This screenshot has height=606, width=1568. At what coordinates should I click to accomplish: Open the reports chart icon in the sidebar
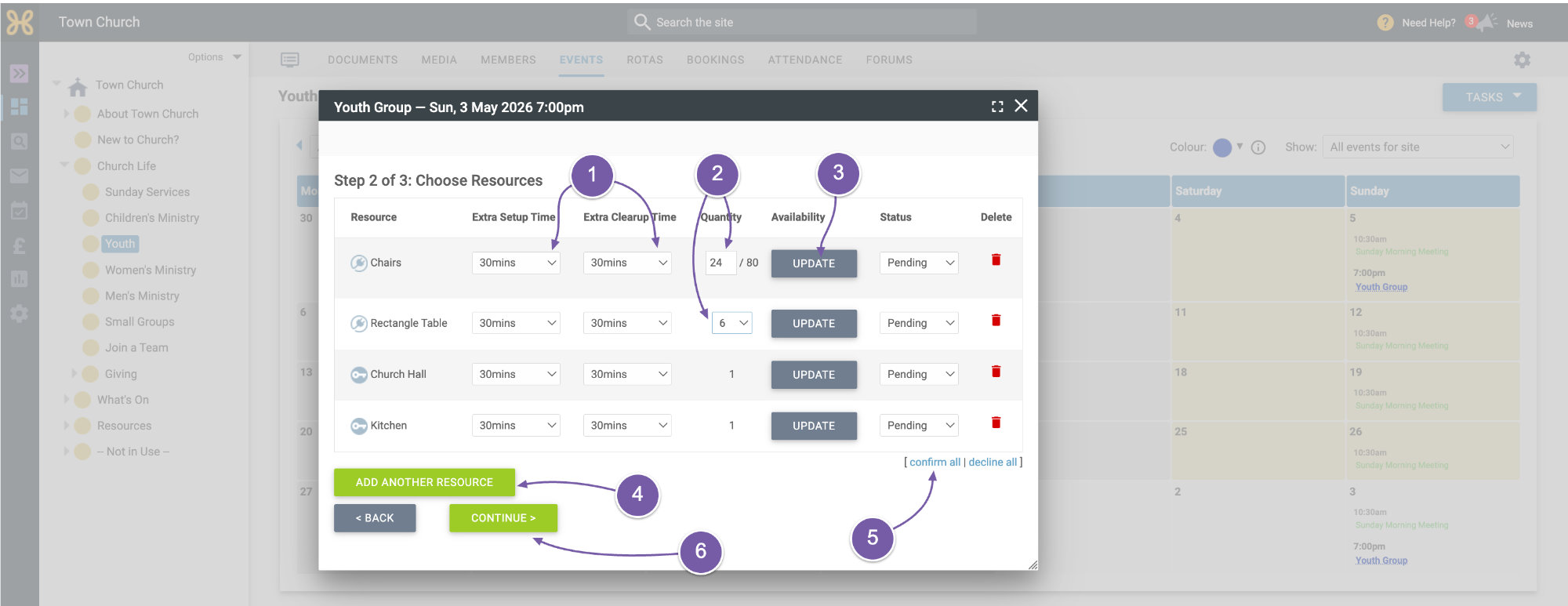click(x=19, y=279)
